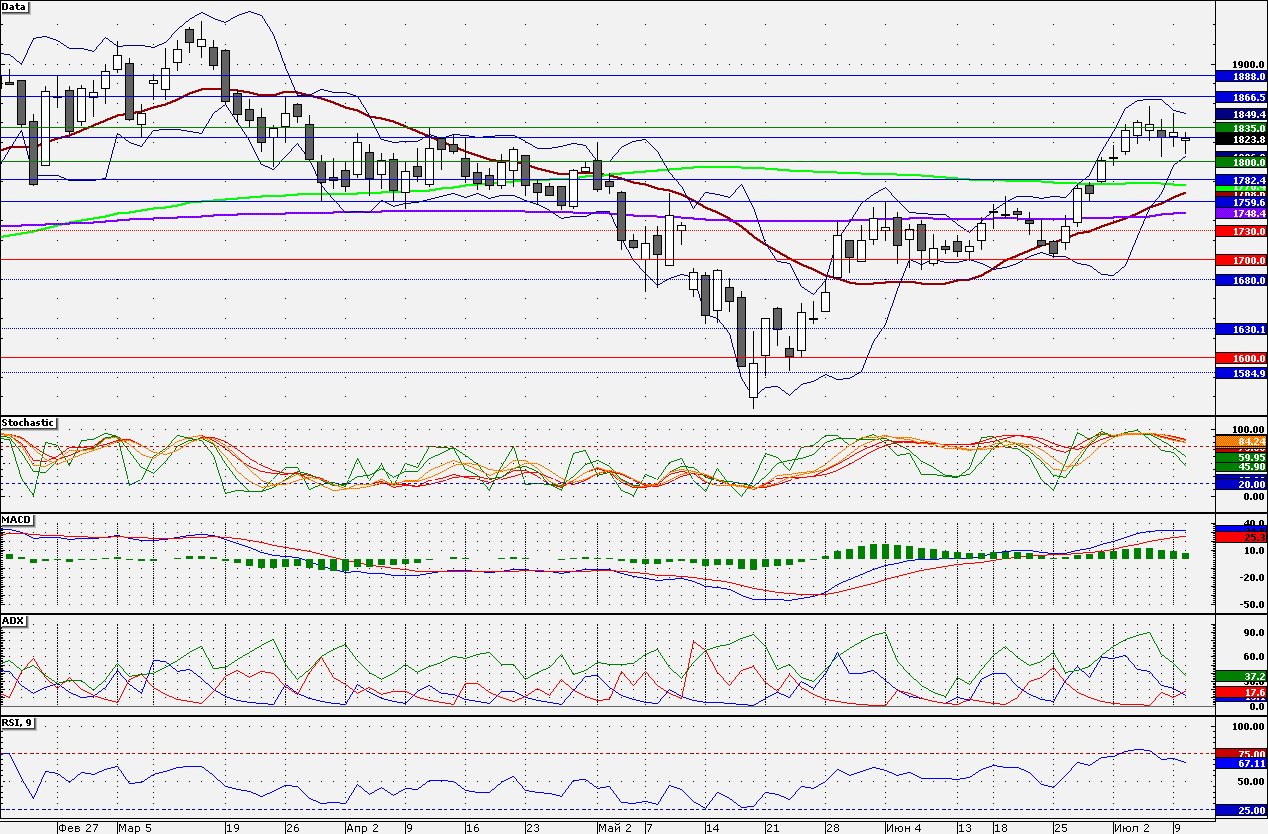Image resolution: width=1268 pixels, height=834 pixels.
Task: Click the RSI, 9 panel label
Action: 19,723
